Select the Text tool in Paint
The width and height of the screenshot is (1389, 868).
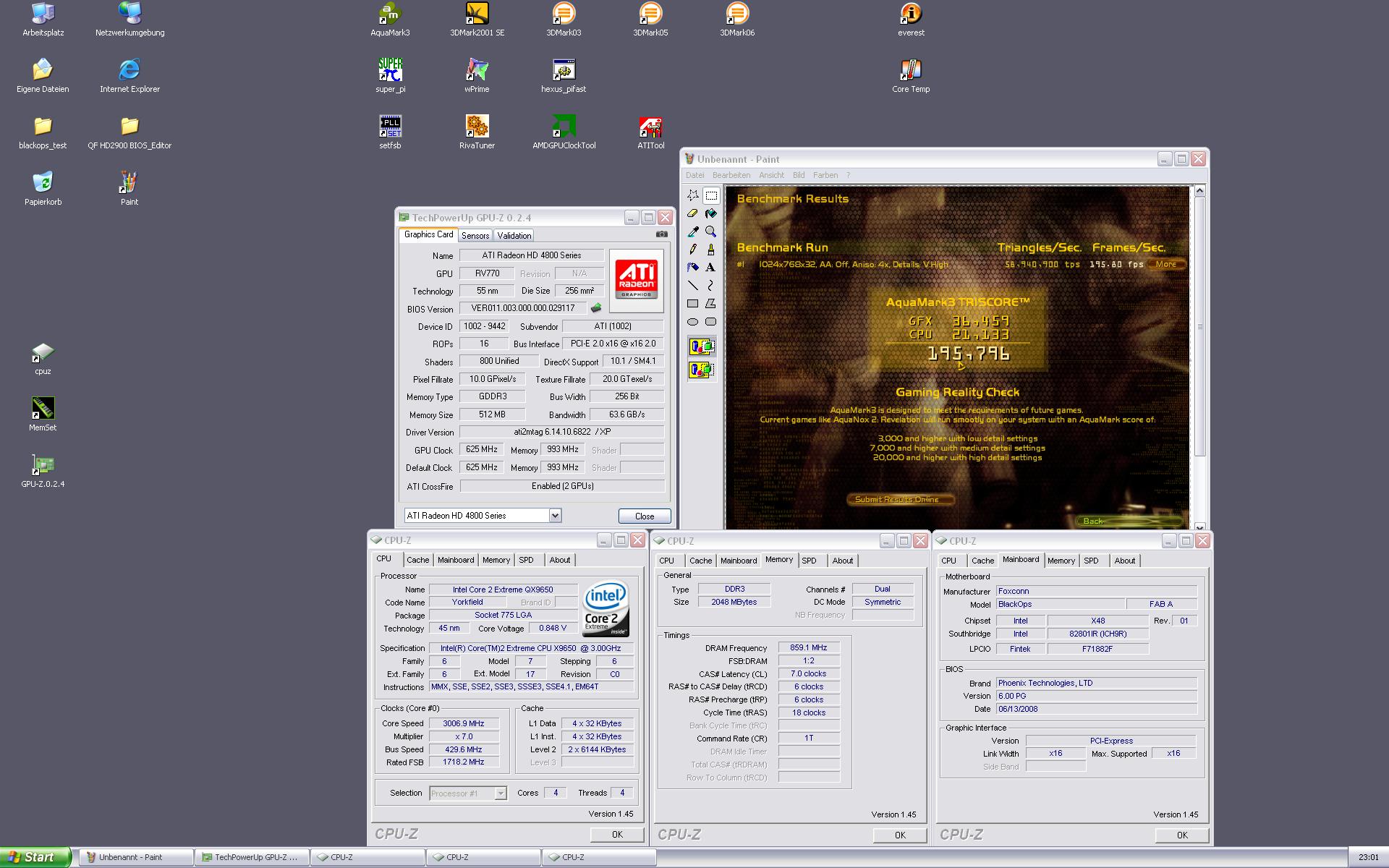point(711,268)
